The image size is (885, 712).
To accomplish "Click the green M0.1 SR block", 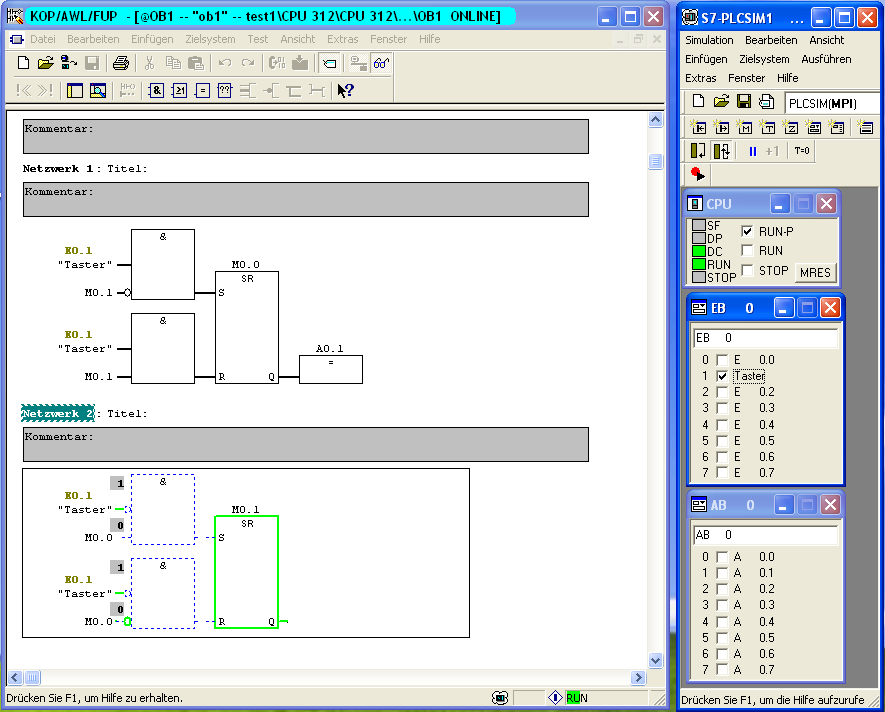I will tap(247, 572).
